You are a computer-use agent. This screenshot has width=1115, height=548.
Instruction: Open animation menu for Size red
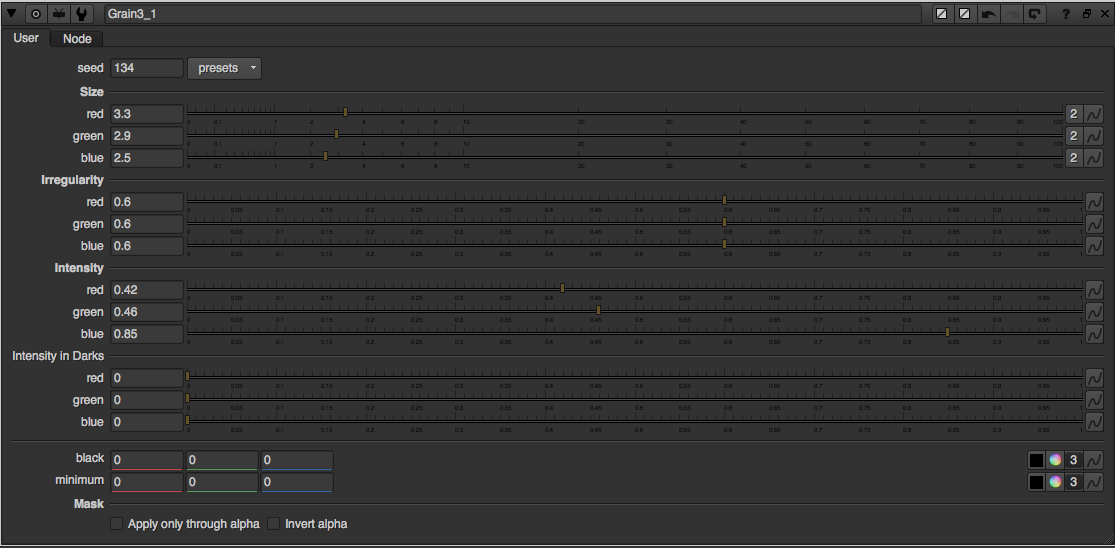[x=1094, y=114]
